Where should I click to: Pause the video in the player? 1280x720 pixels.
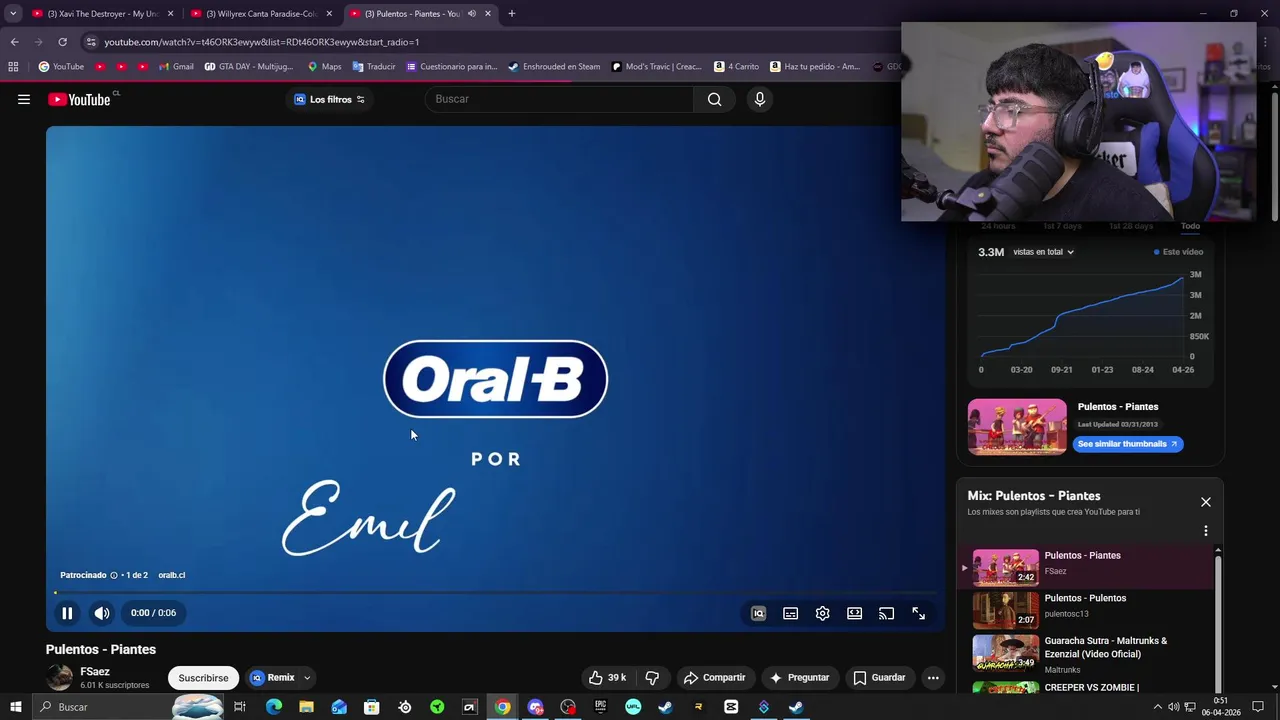[67, 613]
